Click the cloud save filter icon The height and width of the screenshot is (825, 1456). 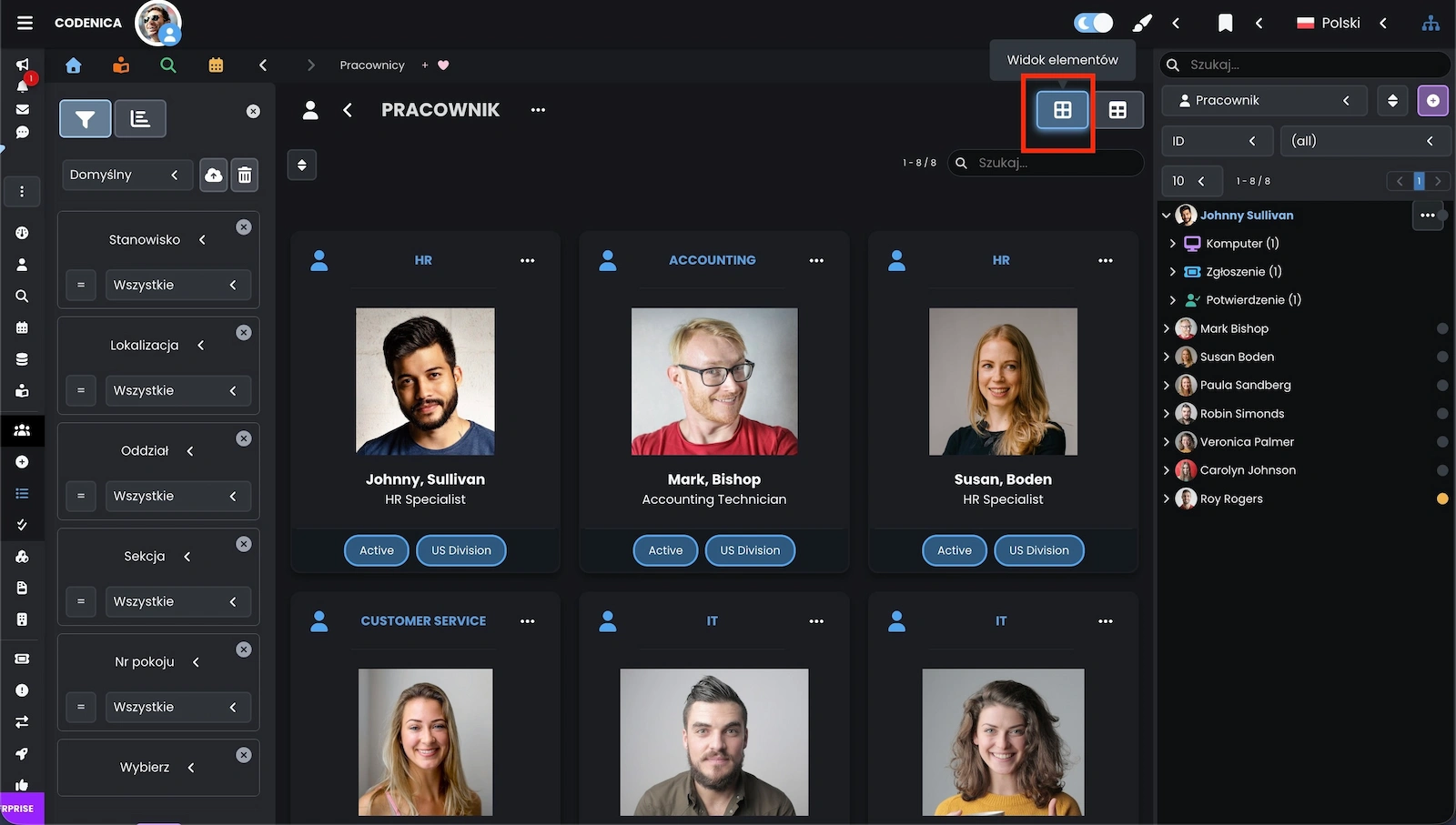point(213,175)
